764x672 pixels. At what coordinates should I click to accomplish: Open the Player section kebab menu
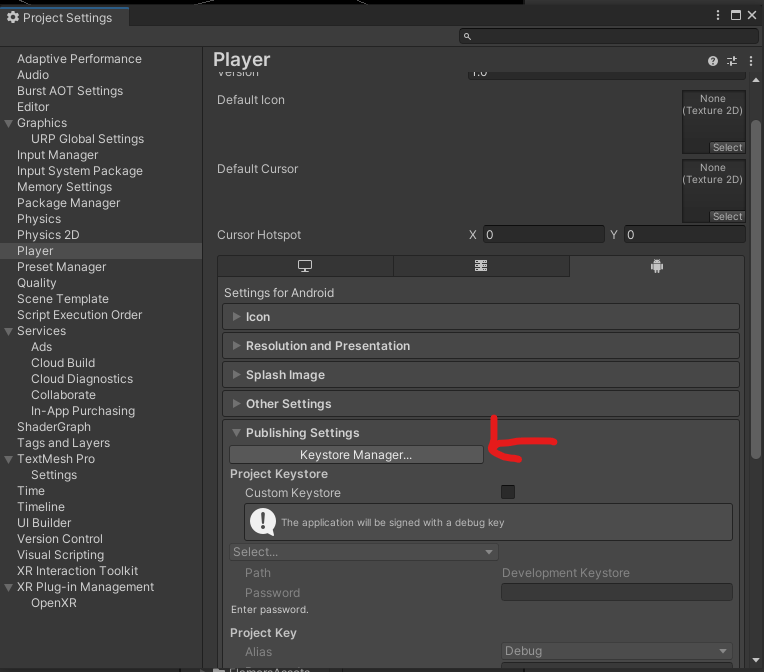[x=751, y=61]
